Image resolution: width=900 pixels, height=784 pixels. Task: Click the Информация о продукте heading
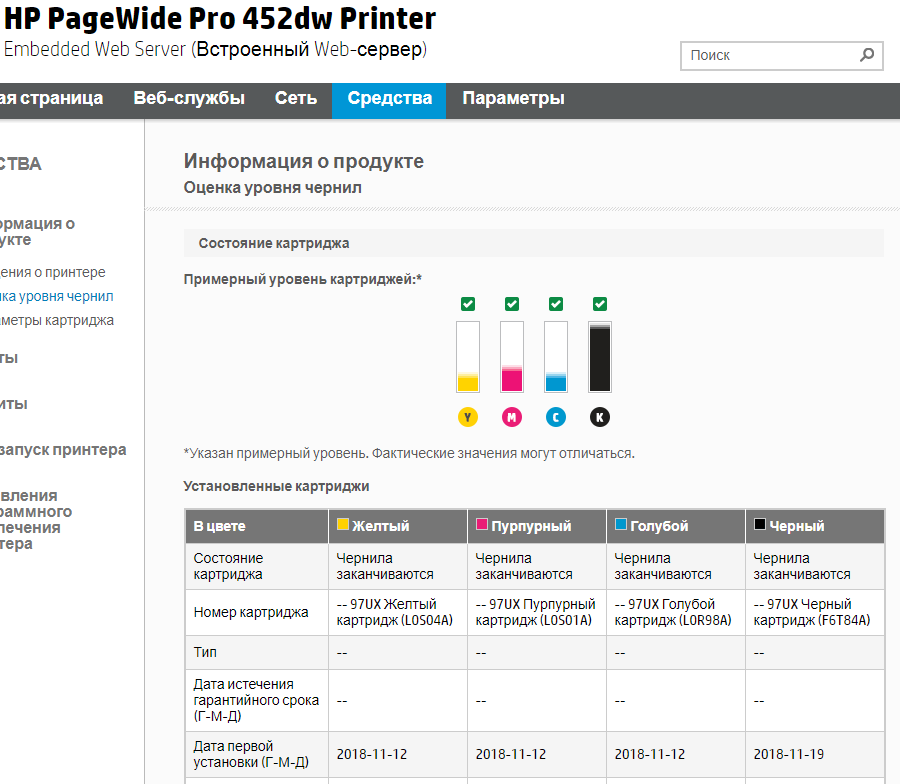(304, 161)
